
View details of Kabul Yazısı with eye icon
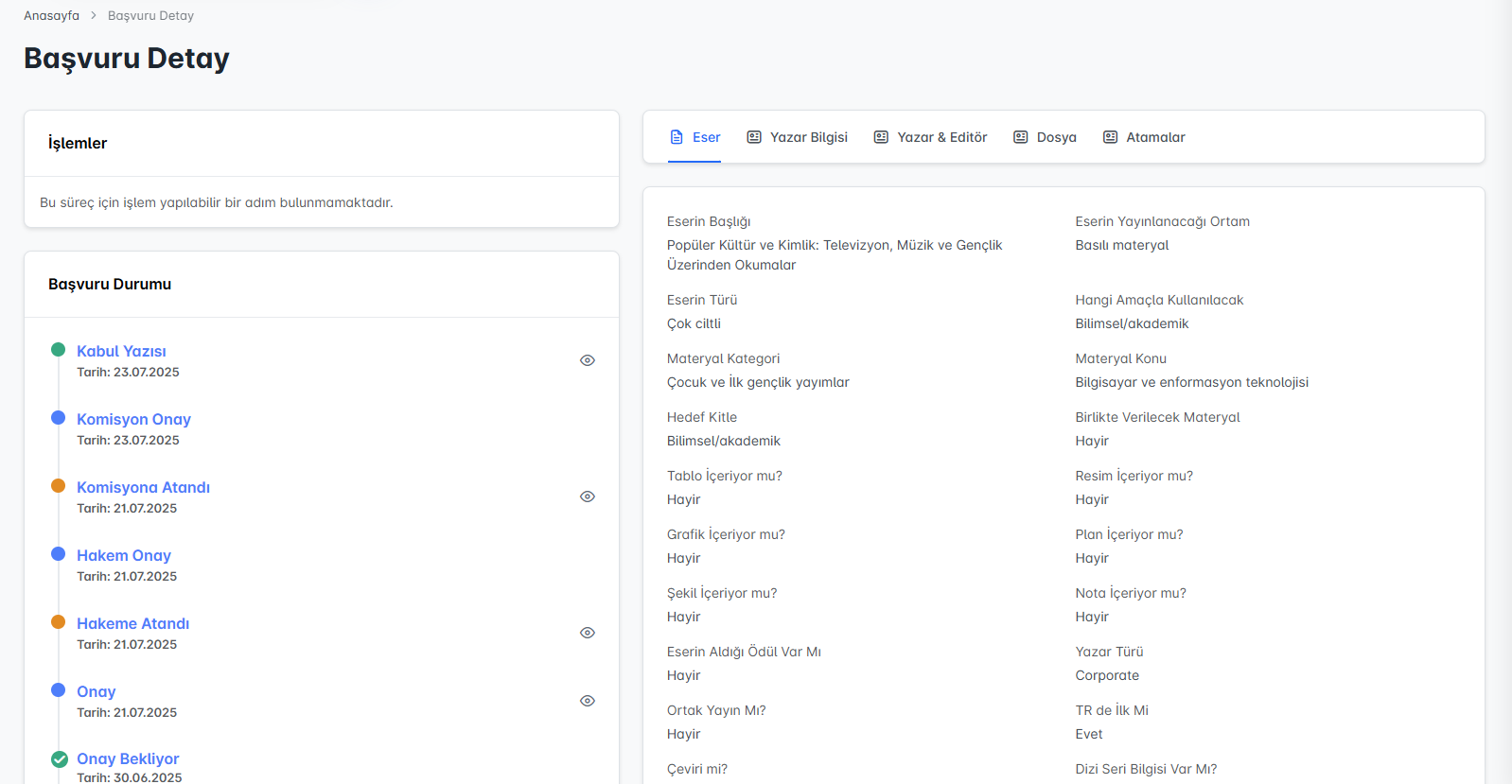tap(588, 360)
